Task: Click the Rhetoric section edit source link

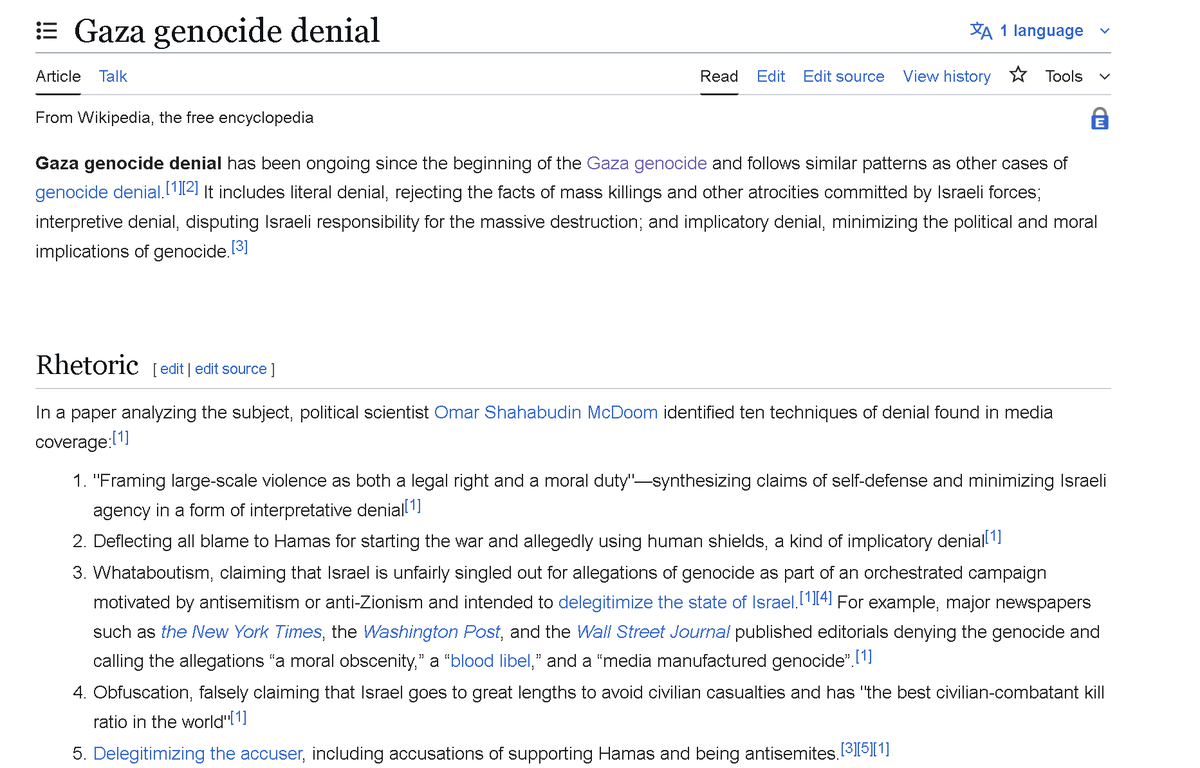Action: coord(231,369)
